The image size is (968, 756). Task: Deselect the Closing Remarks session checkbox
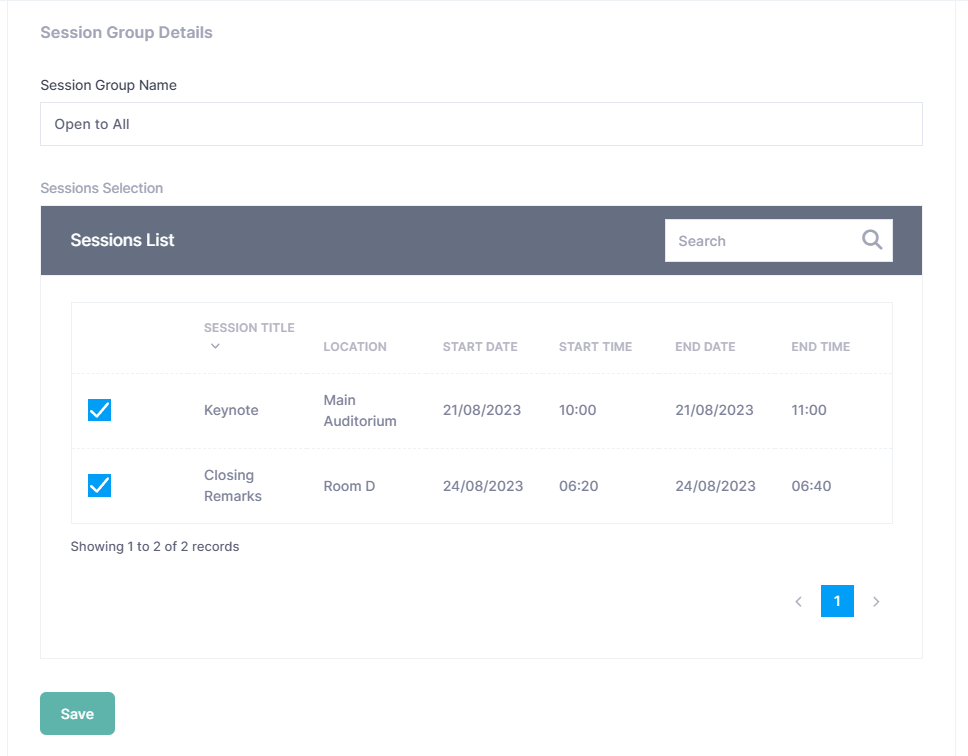[x=100, y=486]
